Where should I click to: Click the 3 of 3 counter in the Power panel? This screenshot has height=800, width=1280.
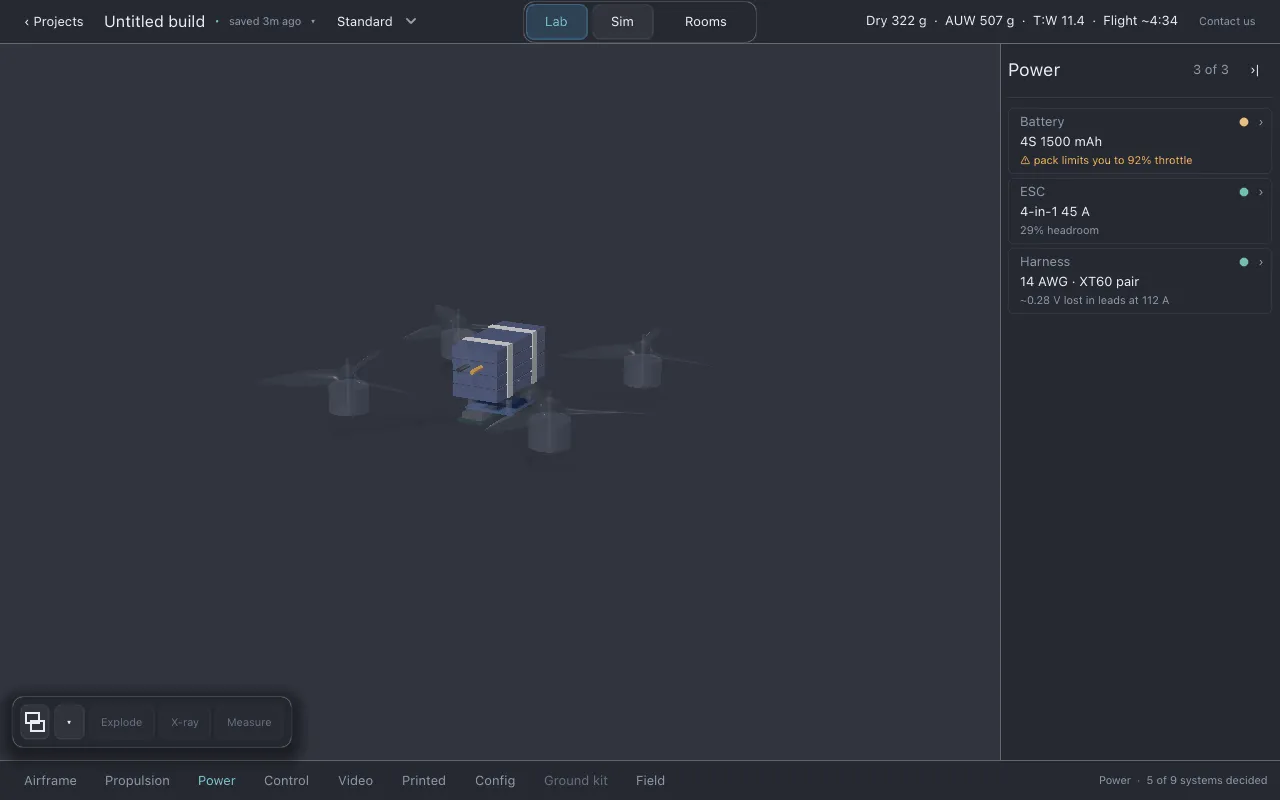[x=1211, y=70]
